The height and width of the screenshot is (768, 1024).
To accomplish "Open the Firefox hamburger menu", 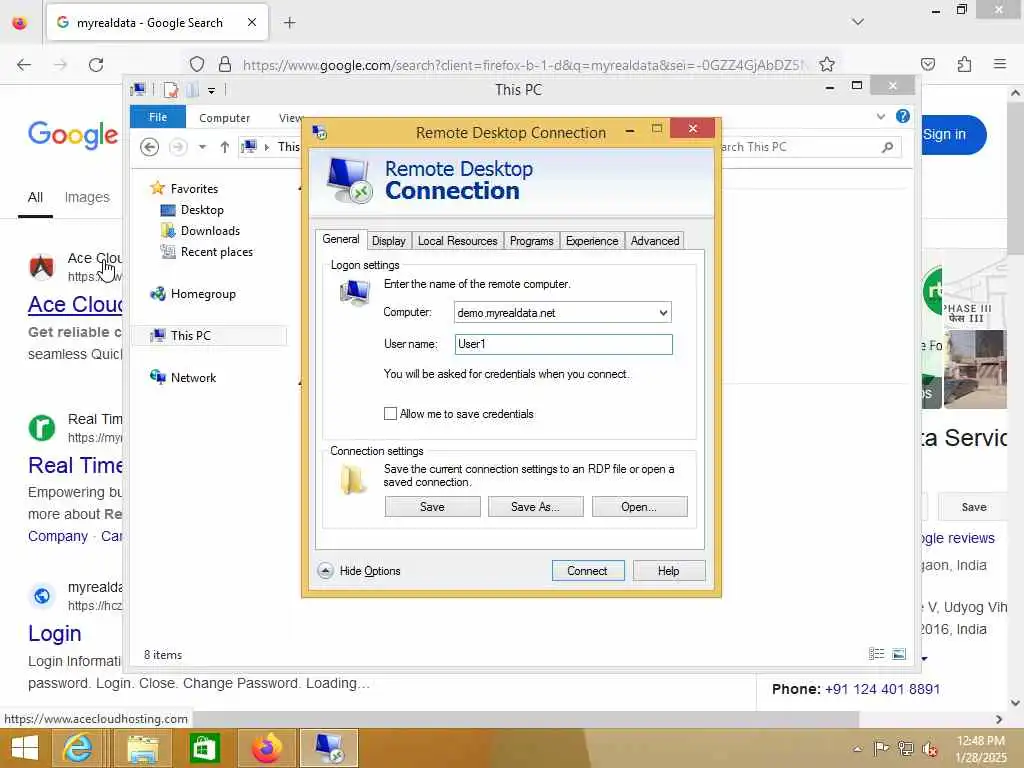I will (x=1000, y=64).
